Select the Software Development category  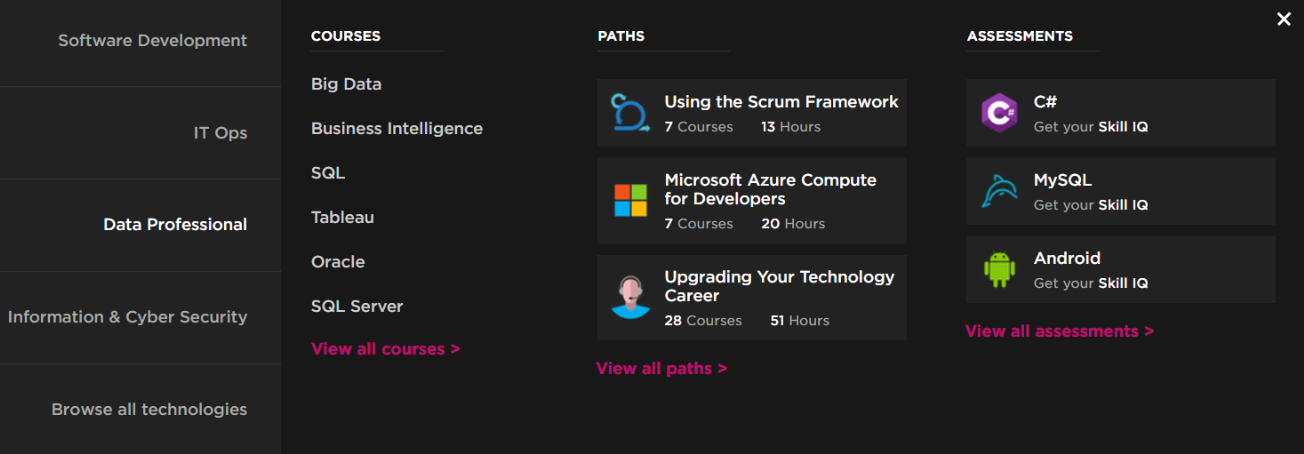(x=152, y=41)
